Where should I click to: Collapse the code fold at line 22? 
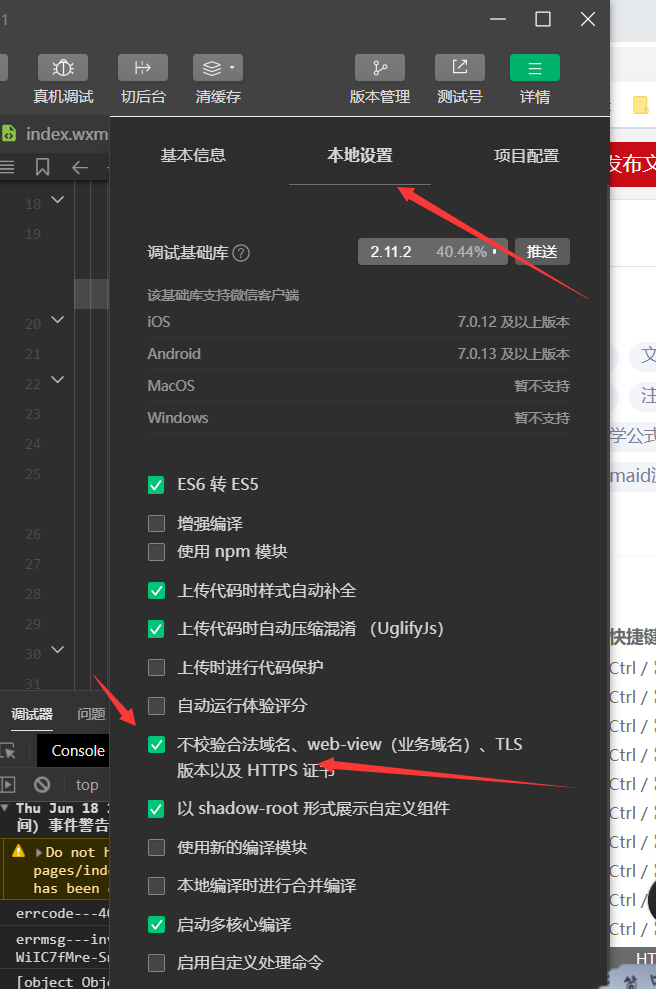pyautogui.click(x=57, y=380)
